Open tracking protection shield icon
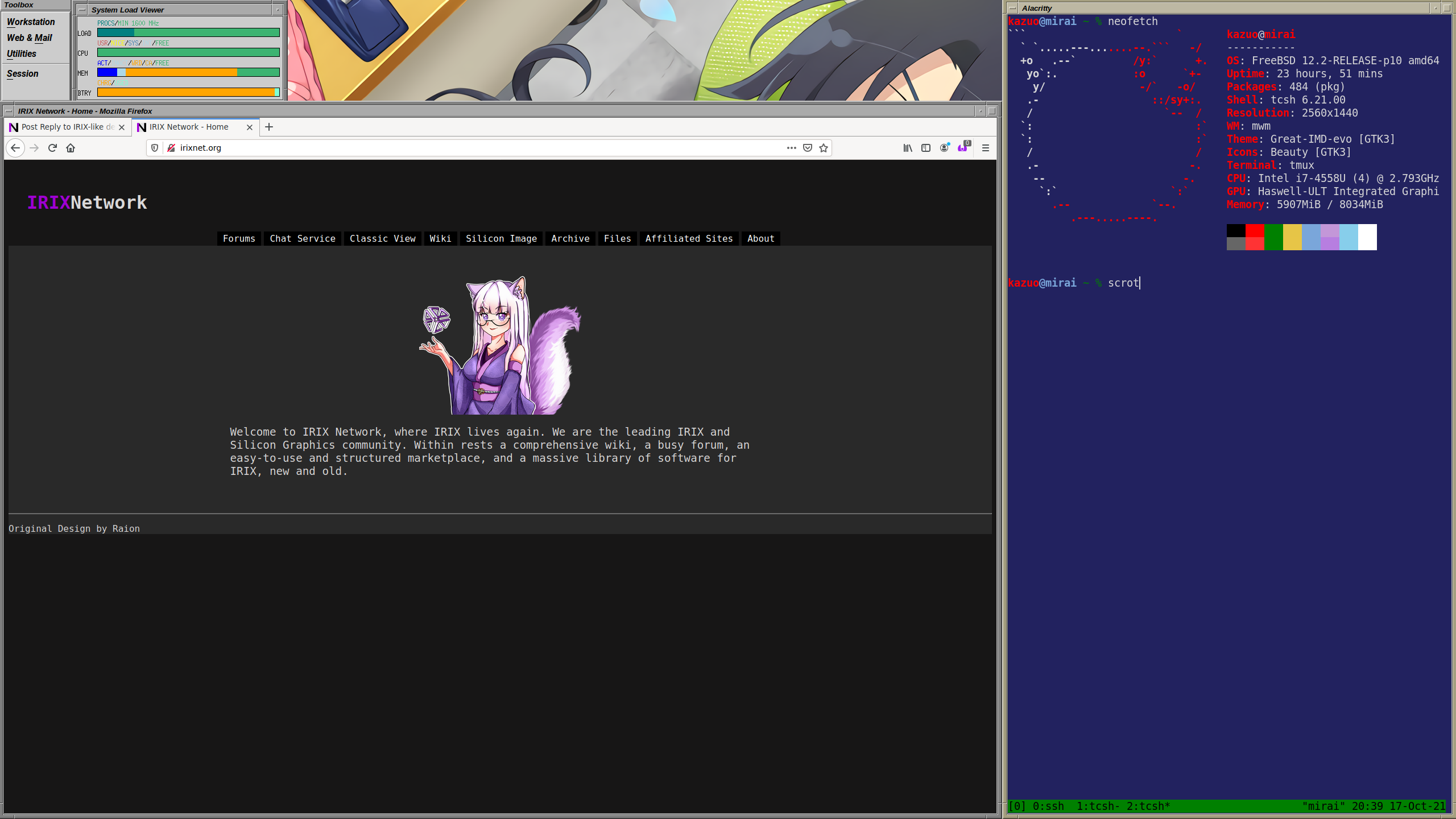 [155, 148]
